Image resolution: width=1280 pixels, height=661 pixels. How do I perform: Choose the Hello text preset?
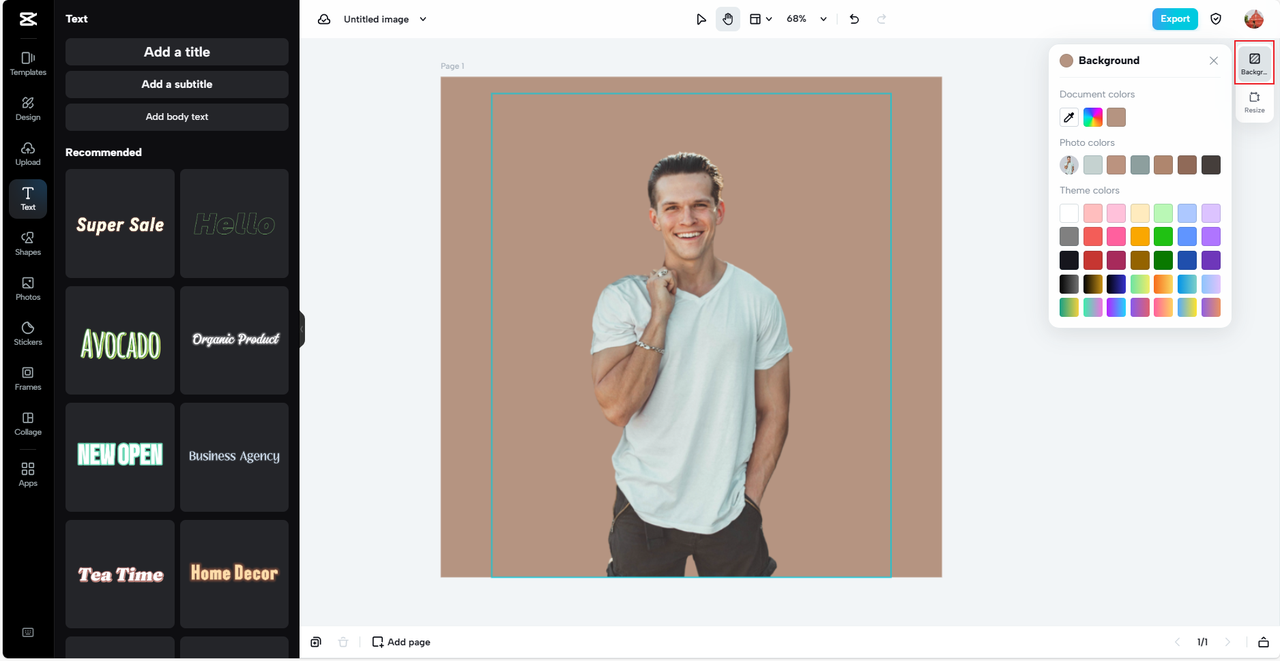[234, 224]
